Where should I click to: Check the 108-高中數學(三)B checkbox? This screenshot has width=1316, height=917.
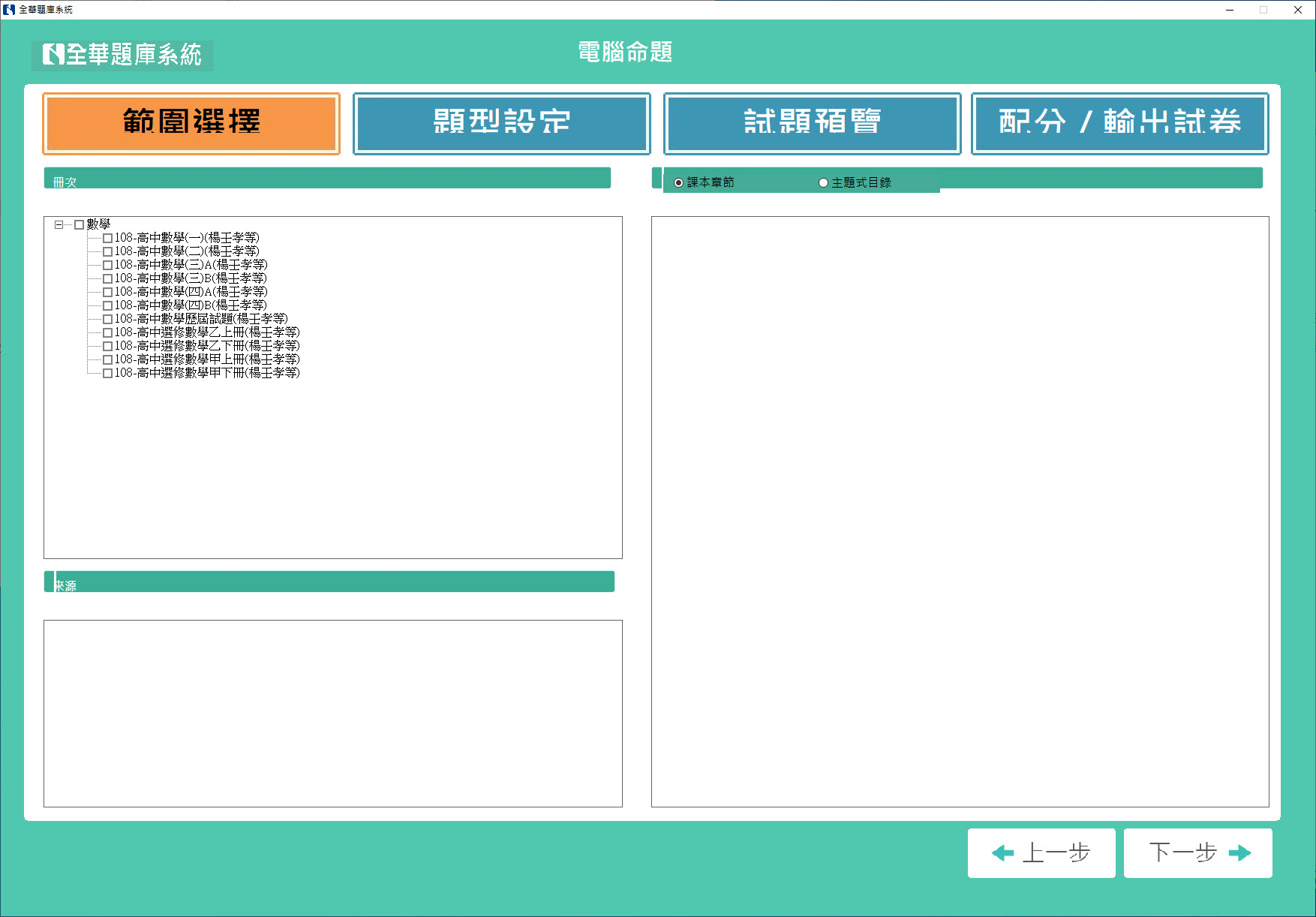click(107, 278)
